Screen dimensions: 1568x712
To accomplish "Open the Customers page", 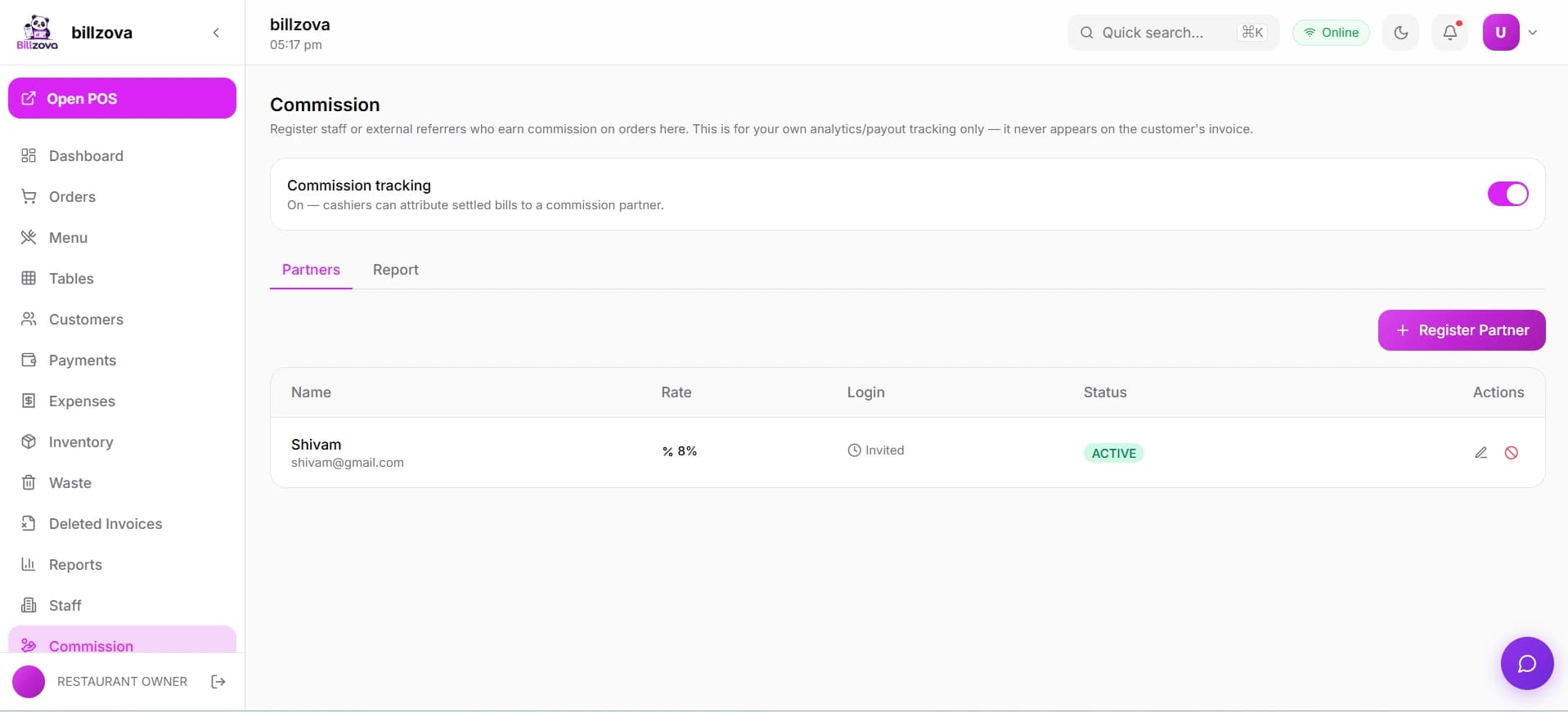I will pos(122,319).
